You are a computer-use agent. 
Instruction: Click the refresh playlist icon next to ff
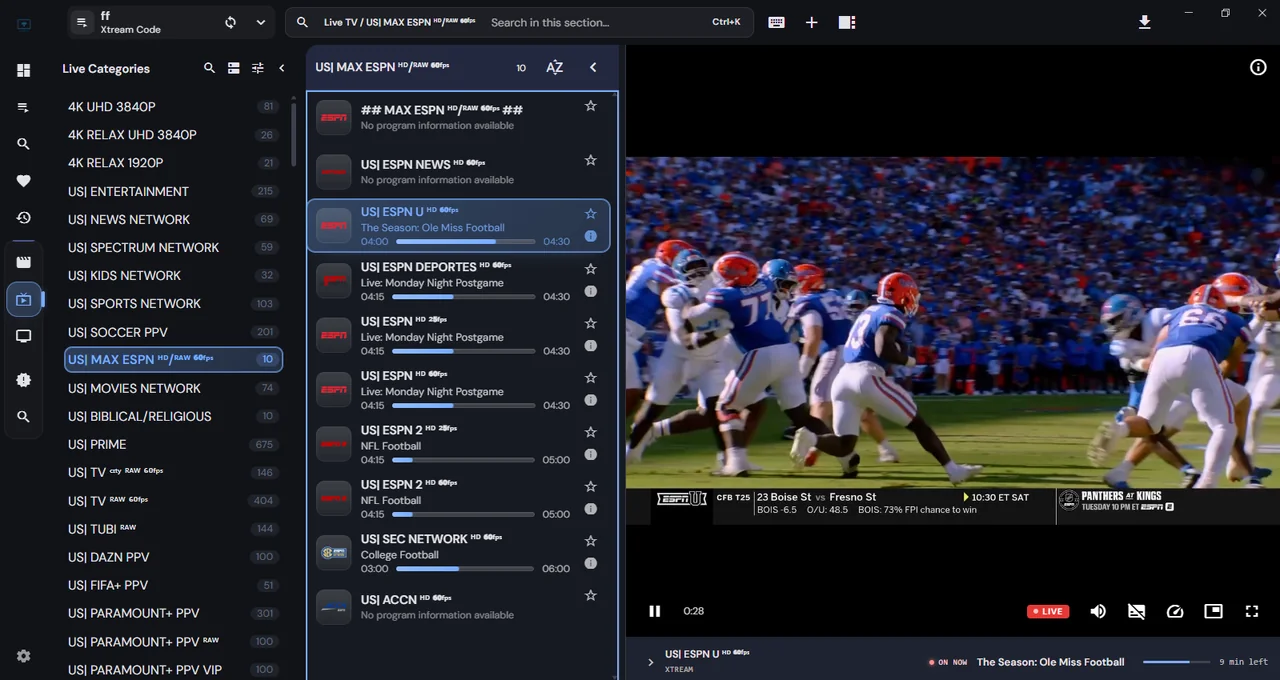pos(231,22)
